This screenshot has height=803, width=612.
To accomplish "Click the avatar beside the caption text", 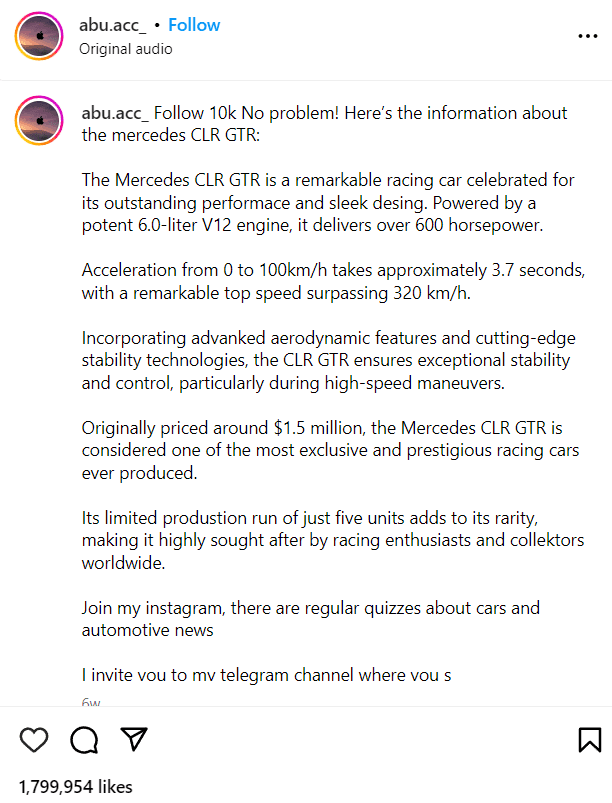I will tap(39, 122).
